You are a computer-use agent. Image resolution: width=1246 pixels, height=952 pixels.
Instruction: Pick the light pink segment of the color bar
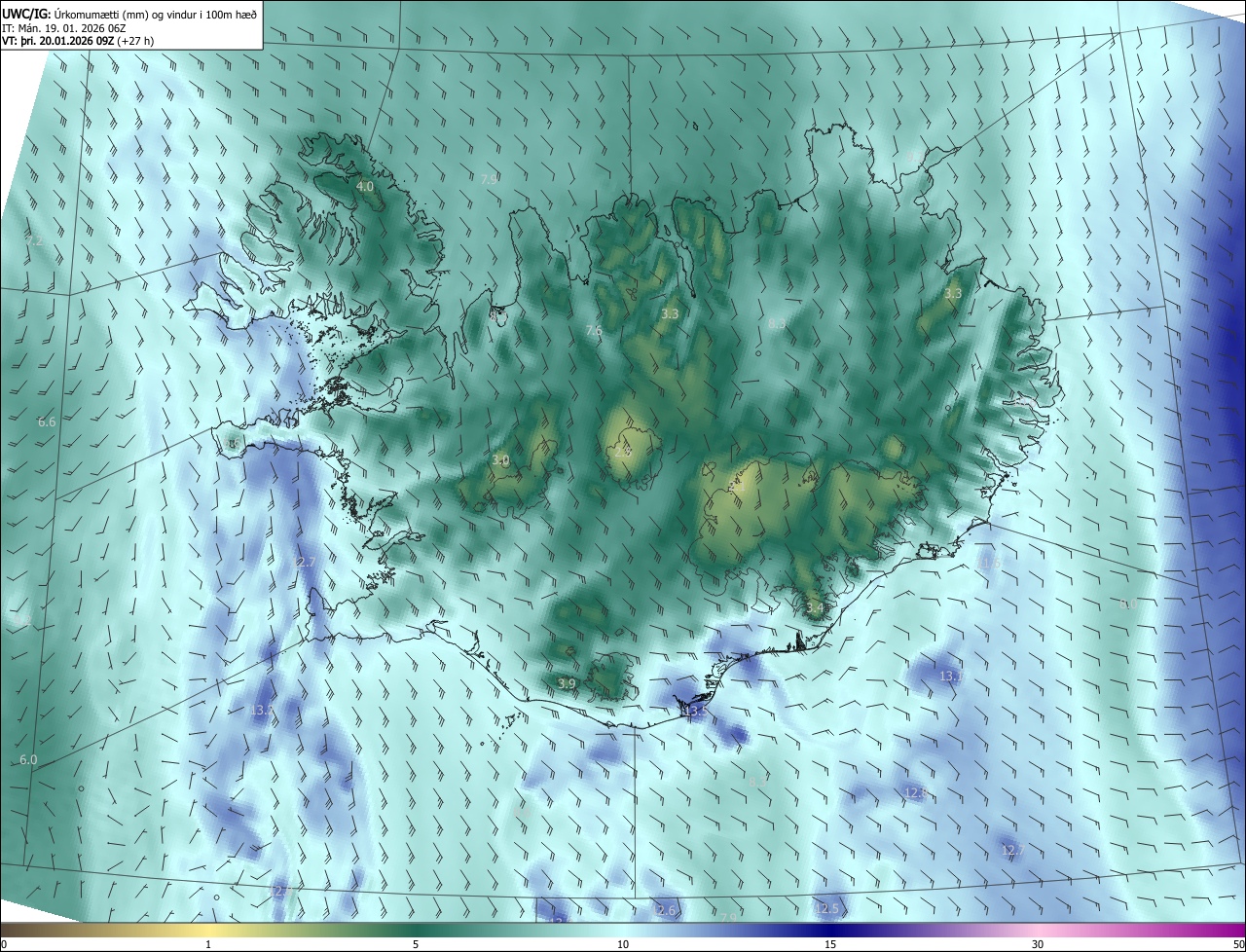coord(1038,930)
